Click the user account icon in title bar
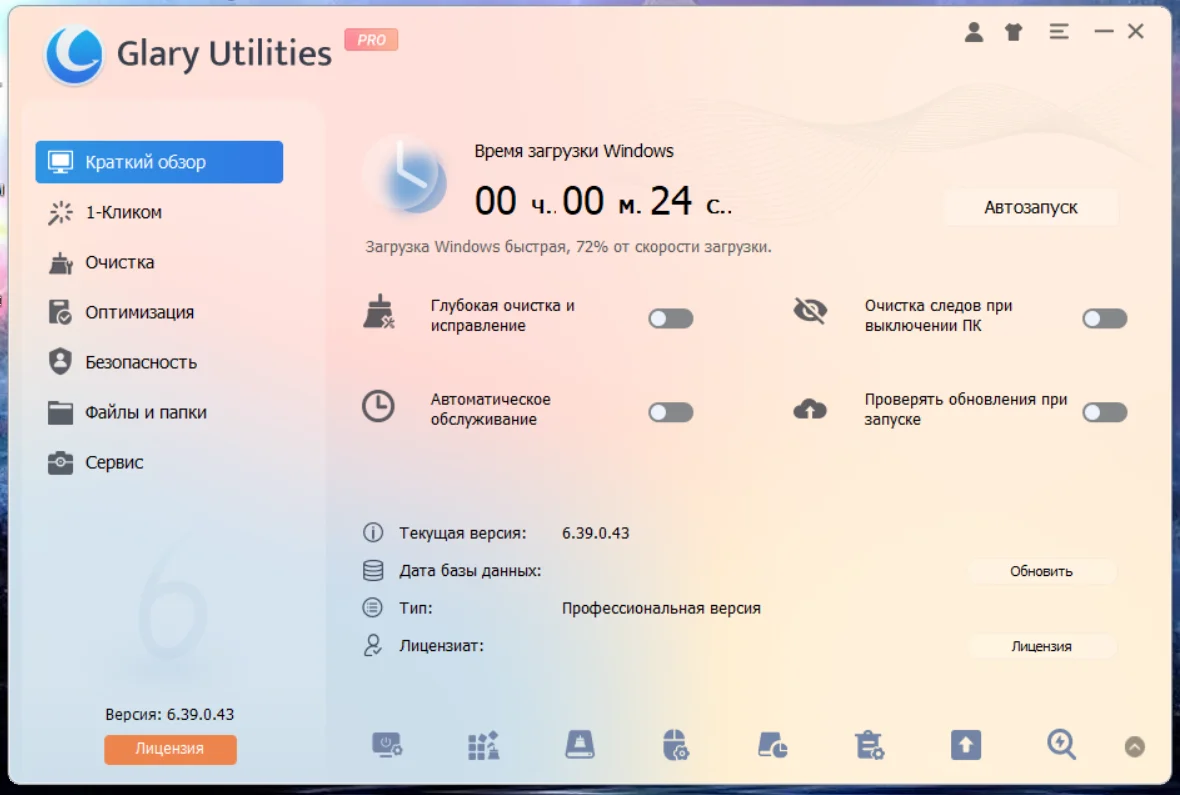The height and width of the screenshot is (795, 1180). [973, 32]
